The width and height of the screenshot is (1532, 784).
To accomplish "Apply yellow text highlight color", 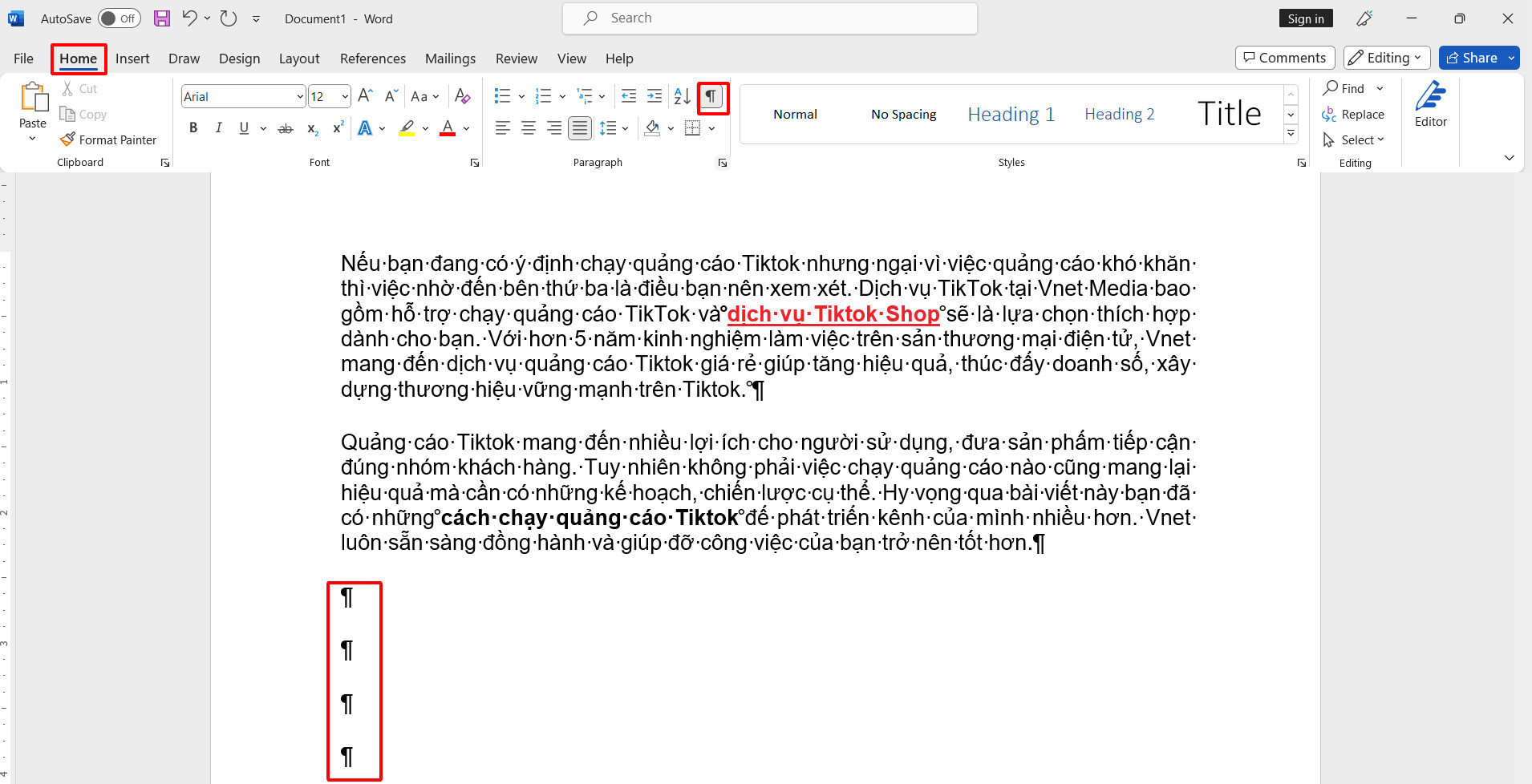I will tap(407, 128).
